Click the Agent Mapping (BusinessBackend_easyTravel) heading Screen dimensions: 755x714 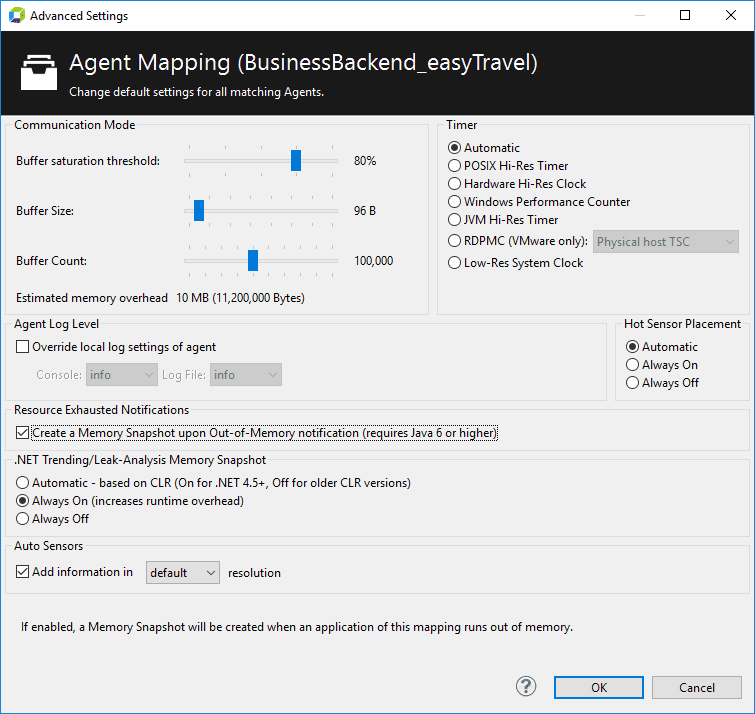coord(303,63)
